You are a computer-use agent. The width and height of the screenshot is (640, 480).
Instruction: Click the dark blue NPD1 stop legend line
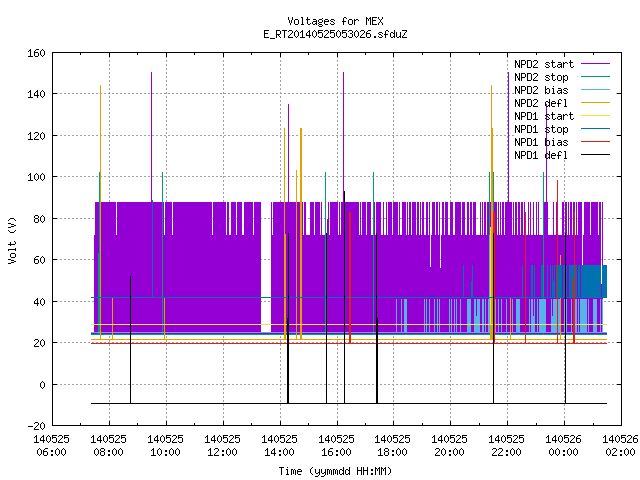tap(595, 129)
